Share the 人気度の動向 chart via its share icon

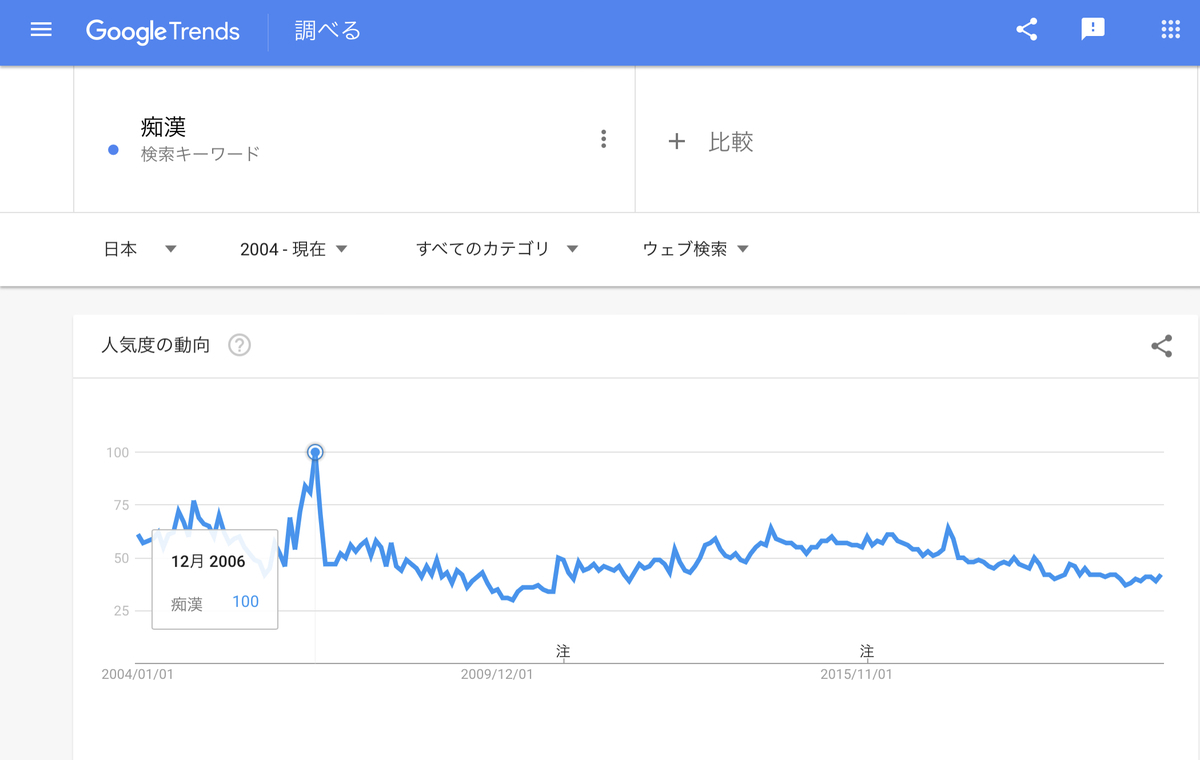point(1161,345)
